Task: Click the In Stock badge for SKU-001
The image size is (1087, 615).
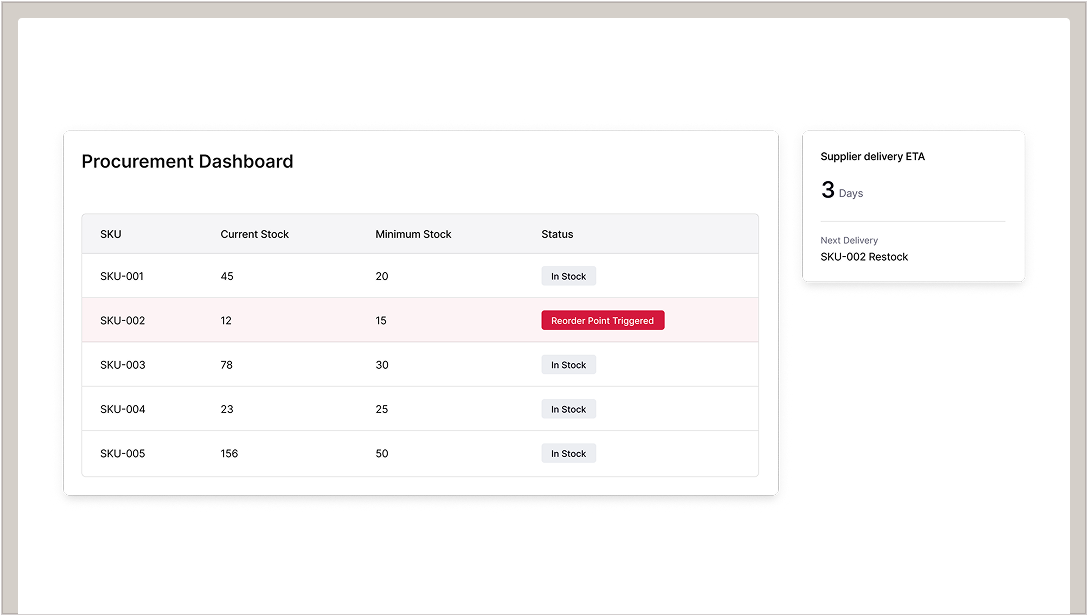Action: (x=568, y=276)
